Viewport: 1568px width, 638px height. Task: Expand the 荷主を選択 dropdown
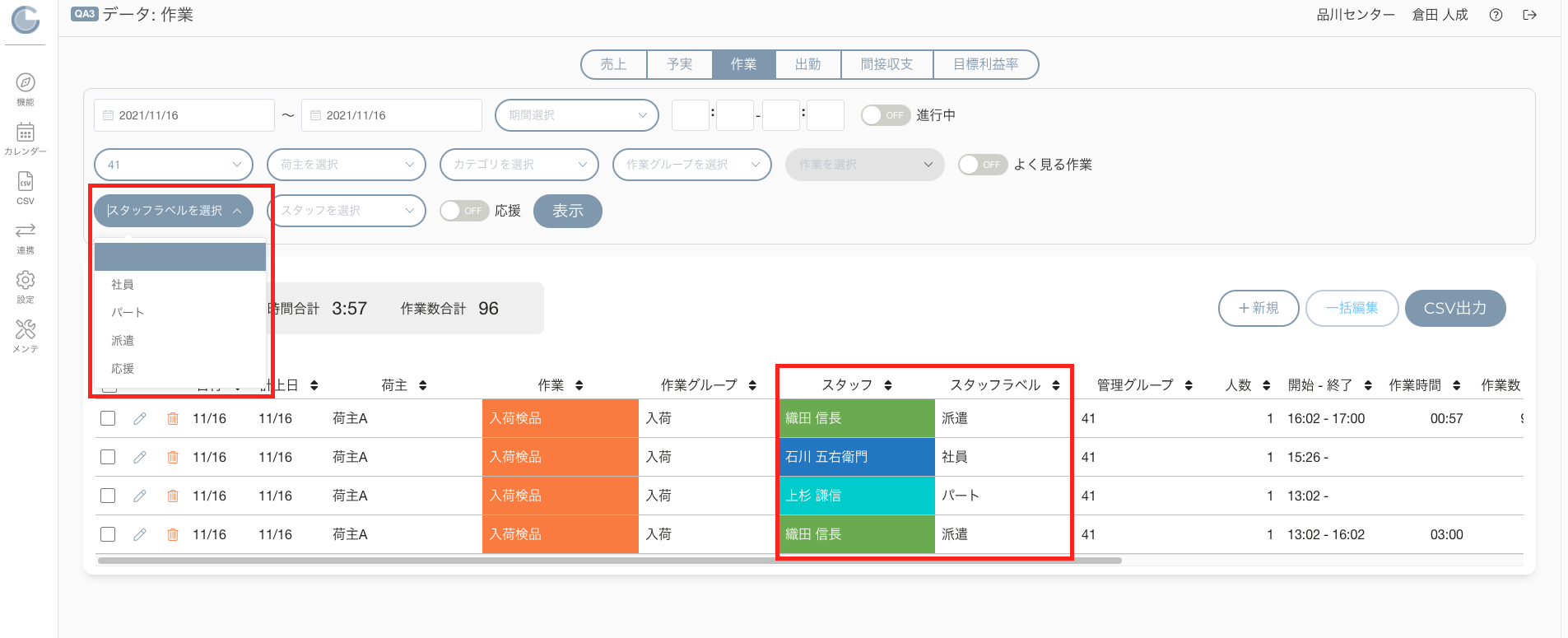tap(347, 165)
